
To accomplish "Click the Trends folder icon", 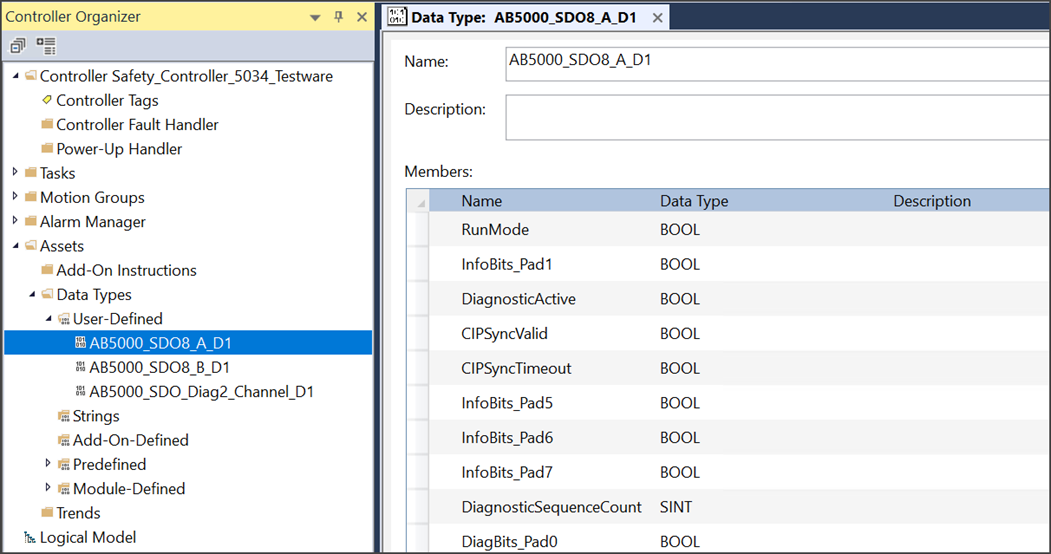I will [46, 513].
